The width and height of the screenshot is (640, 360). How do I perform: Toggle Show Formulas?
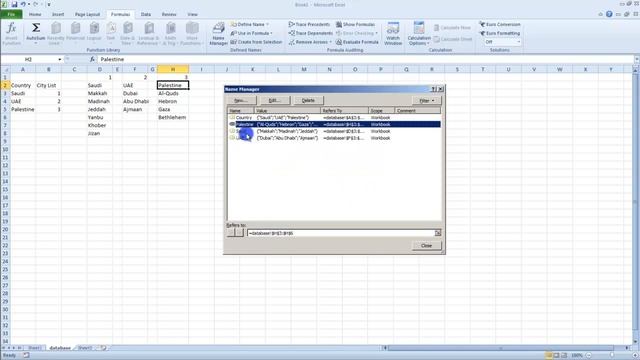[355, 24]
